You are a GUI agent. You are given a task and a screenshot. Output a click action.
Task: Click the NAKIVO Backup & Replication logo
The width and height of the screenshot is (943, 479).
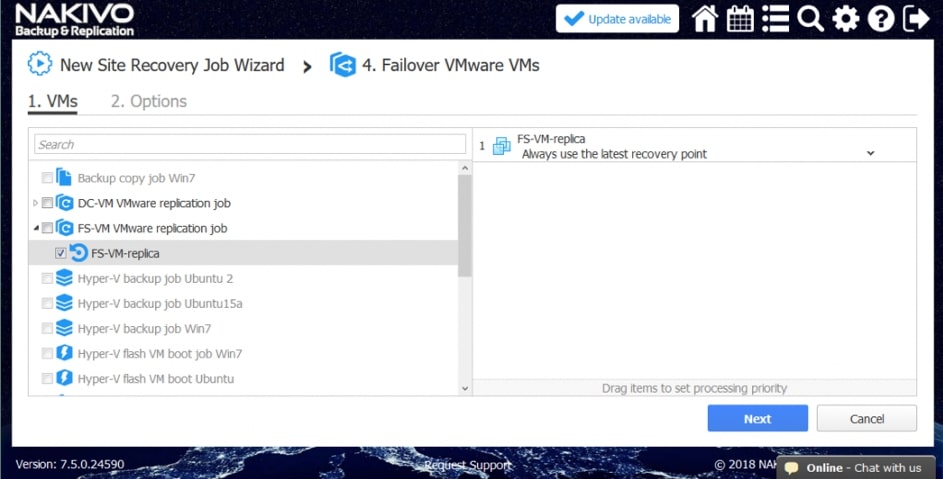75,20
